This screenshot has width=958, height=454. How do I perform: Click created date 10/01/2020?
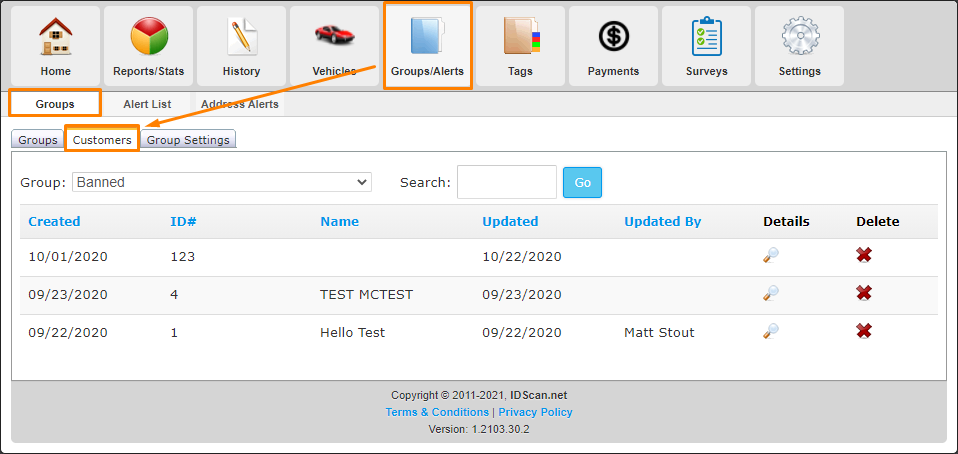[68, 257]
